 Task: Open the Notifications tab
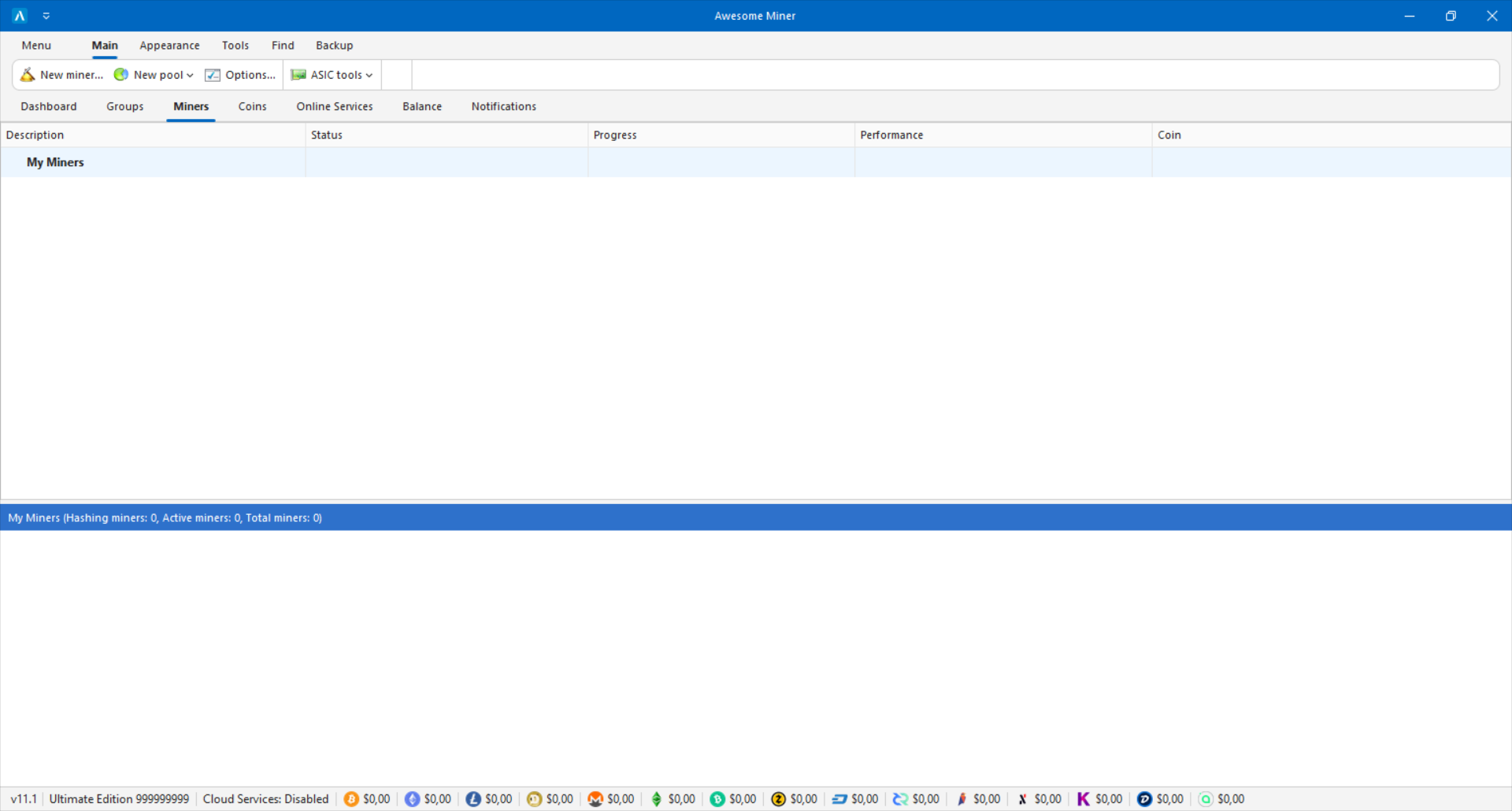(504, 106)
